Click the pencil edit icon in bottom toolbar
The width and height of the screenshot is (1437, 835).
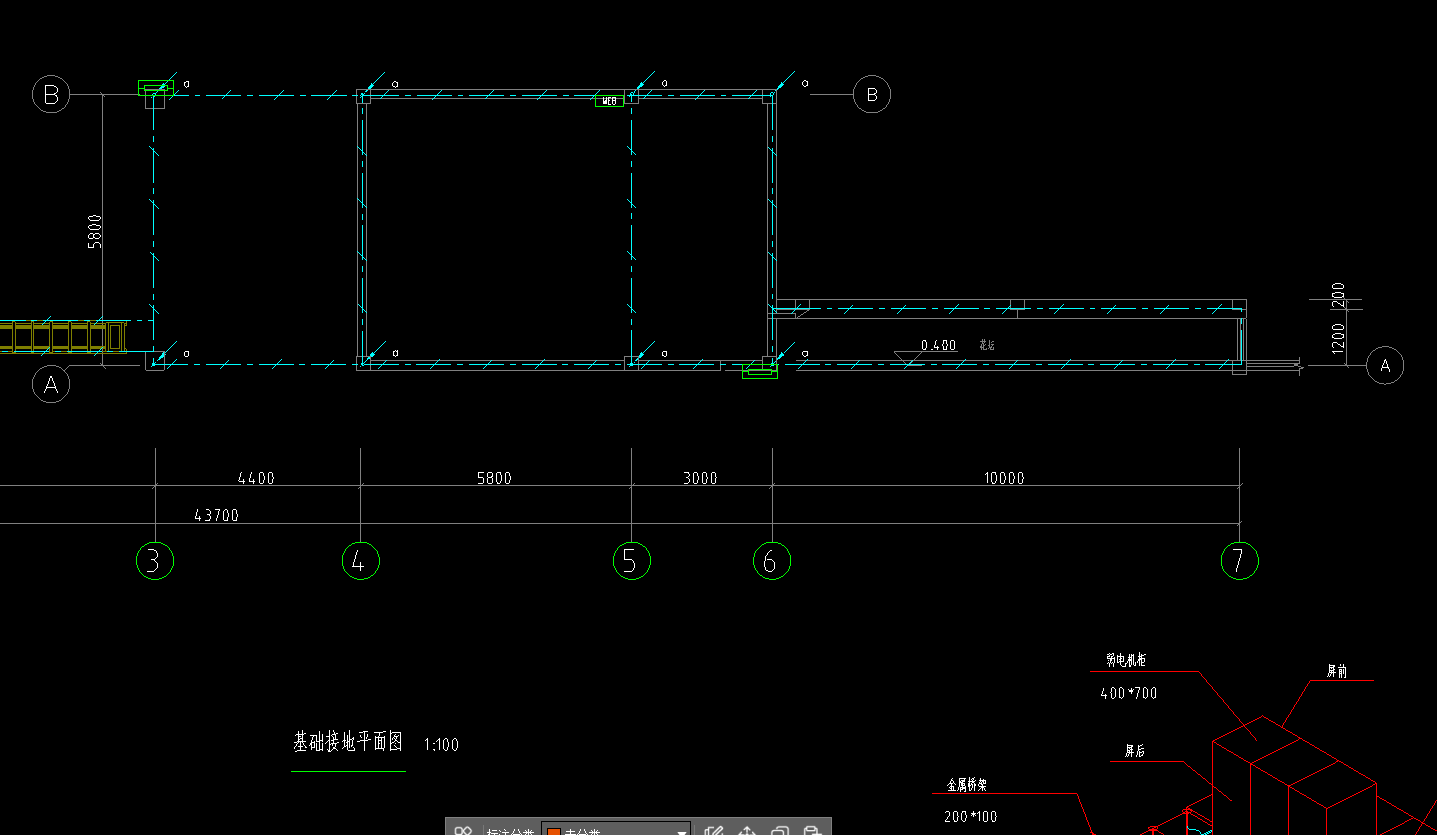[713, 831]
